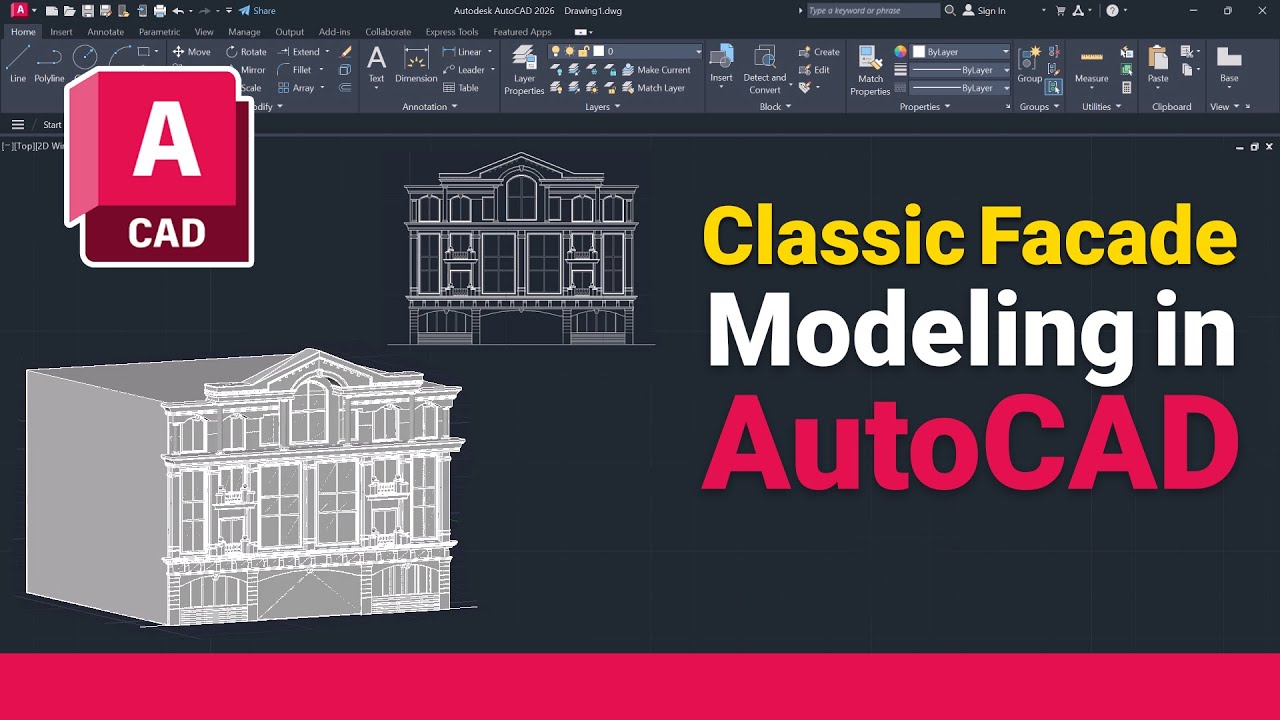Select the Array tool
1280x720 pixels.
(296, 88)
